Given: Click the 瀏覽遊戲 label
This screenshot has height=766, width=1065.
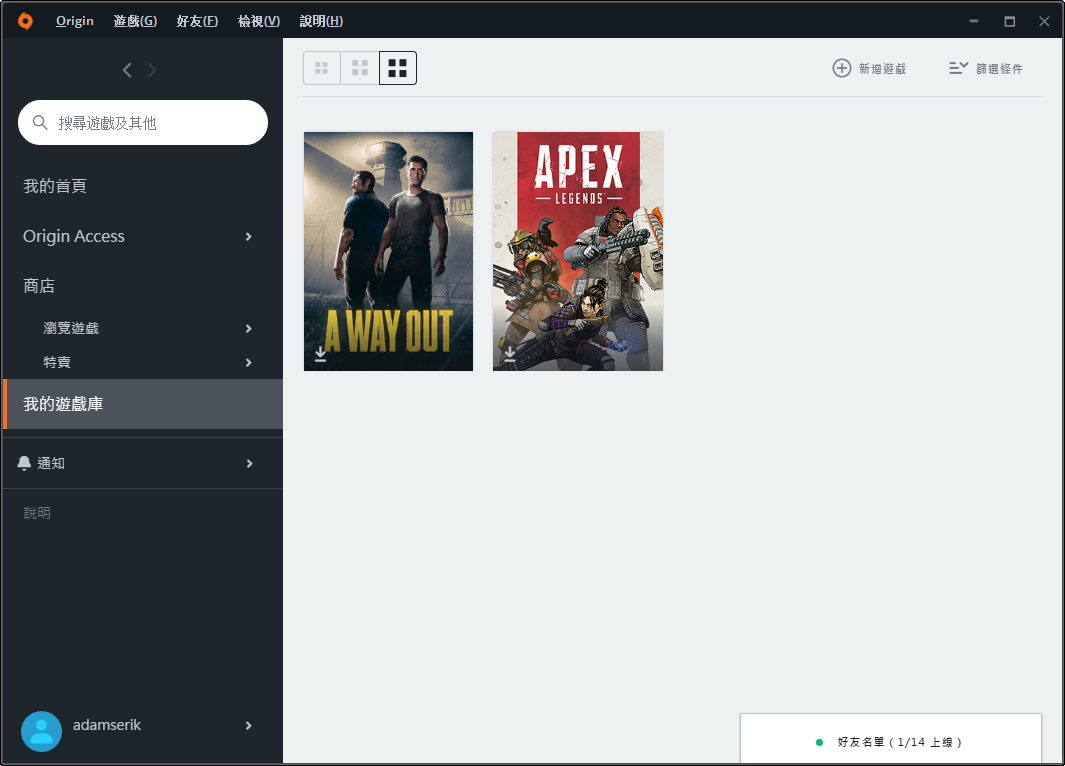Looking at the screenshot, I should coord(71,329).
